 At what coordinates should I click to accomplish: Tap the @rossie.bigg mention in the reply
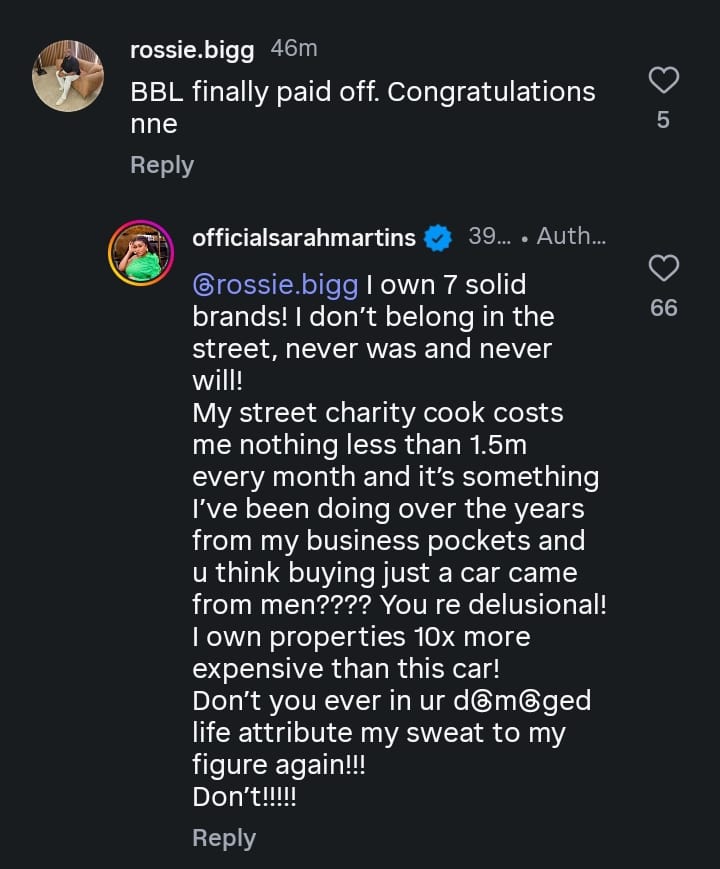[x=275, y=284]
